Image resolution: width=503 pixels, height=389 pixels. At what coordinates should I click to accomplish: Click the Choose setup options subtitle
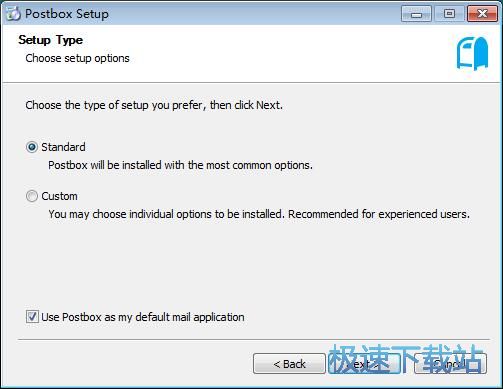tap(77, 58)
